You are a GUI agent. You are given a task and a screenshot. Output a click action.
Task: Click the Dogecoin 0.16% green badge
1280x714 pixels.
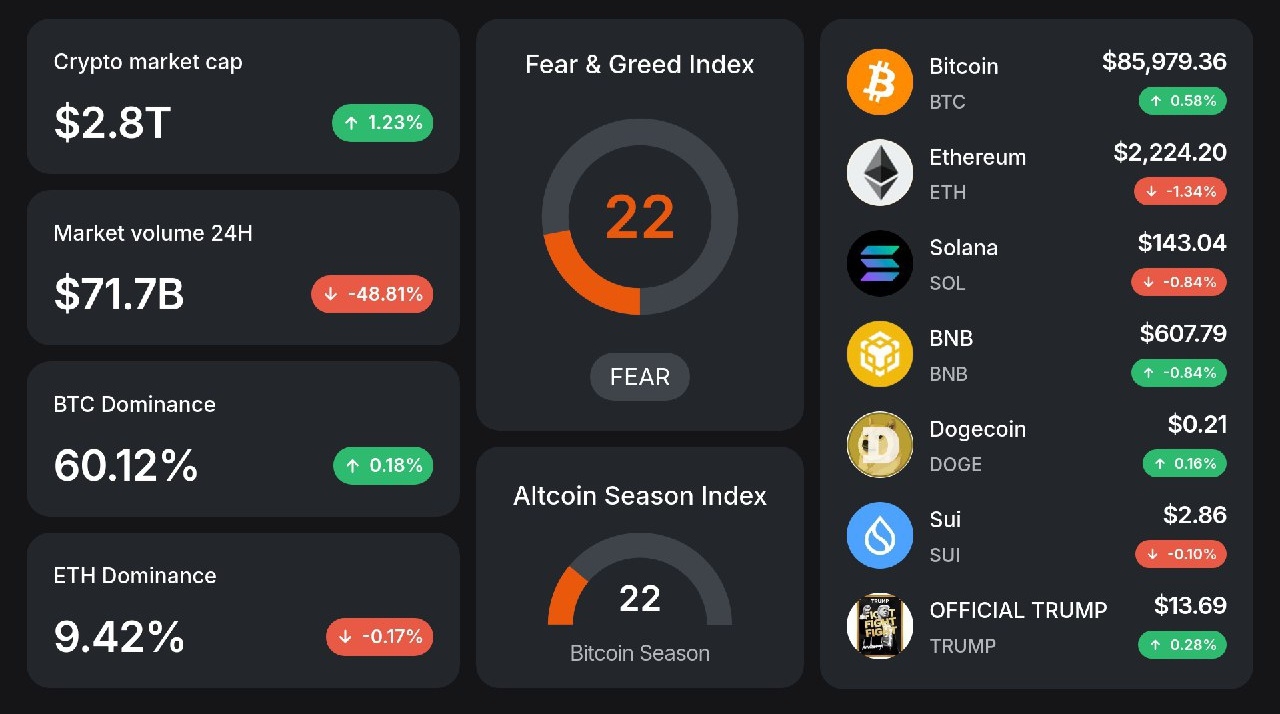(x=1185, y=463)
